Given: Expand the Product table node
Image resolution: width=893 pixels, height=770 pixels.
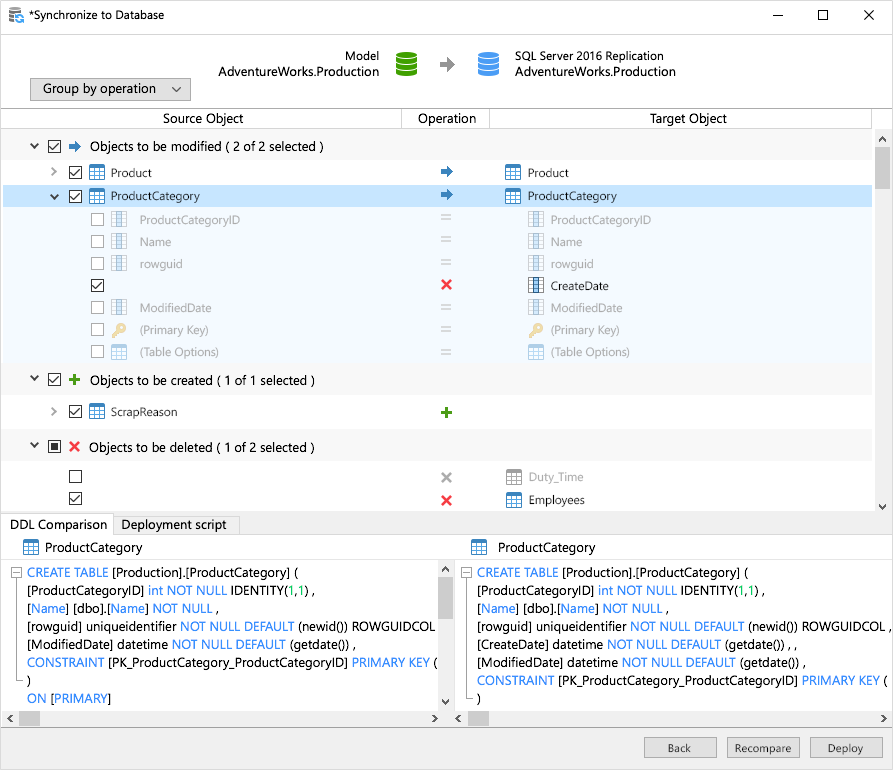Looking at the screenshot, I should point(54,172).
